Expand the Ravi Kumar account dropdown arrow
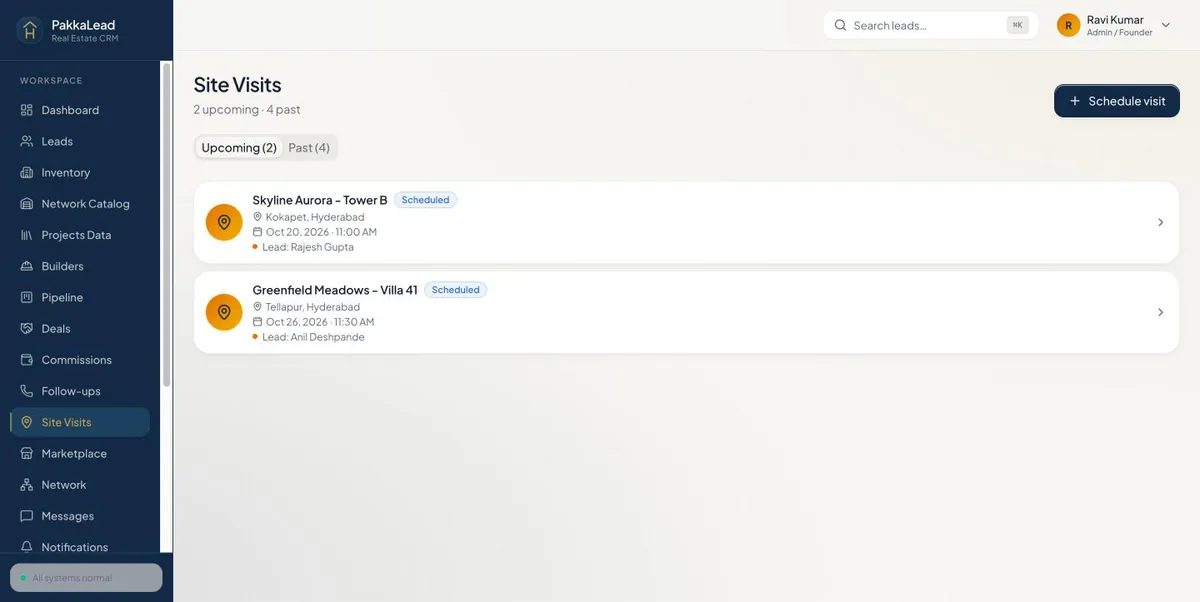This screenshot has width=1200, height=602. (1166, 25)
